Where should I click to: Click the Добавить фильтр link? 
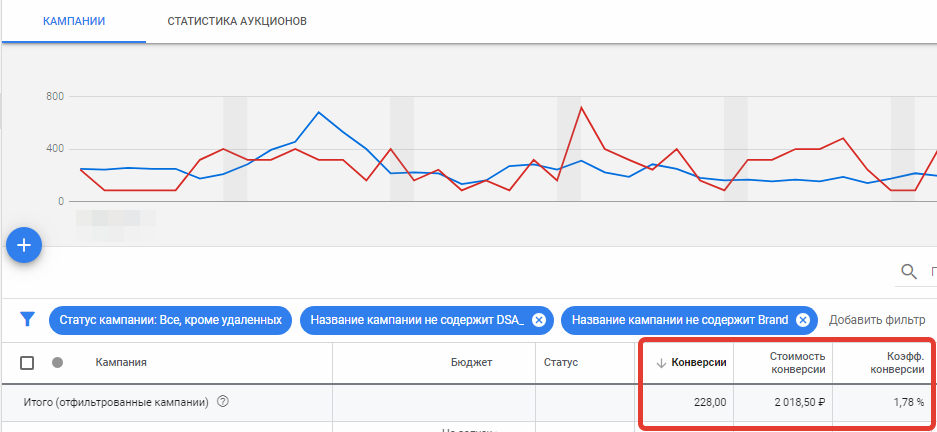877,320
